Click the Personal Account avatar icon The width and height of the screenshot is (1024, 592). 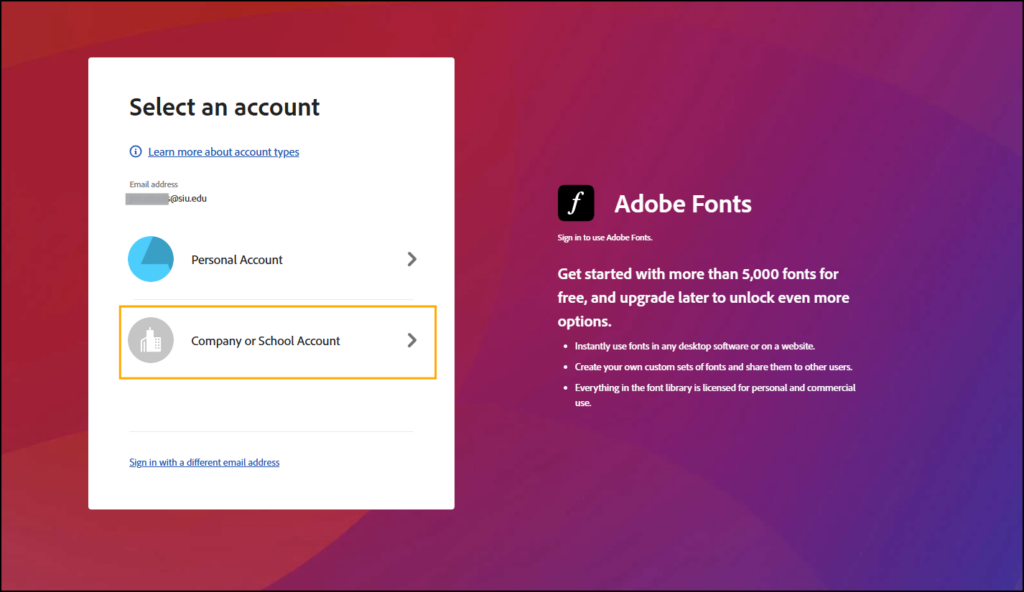click(x=151, y=259)
